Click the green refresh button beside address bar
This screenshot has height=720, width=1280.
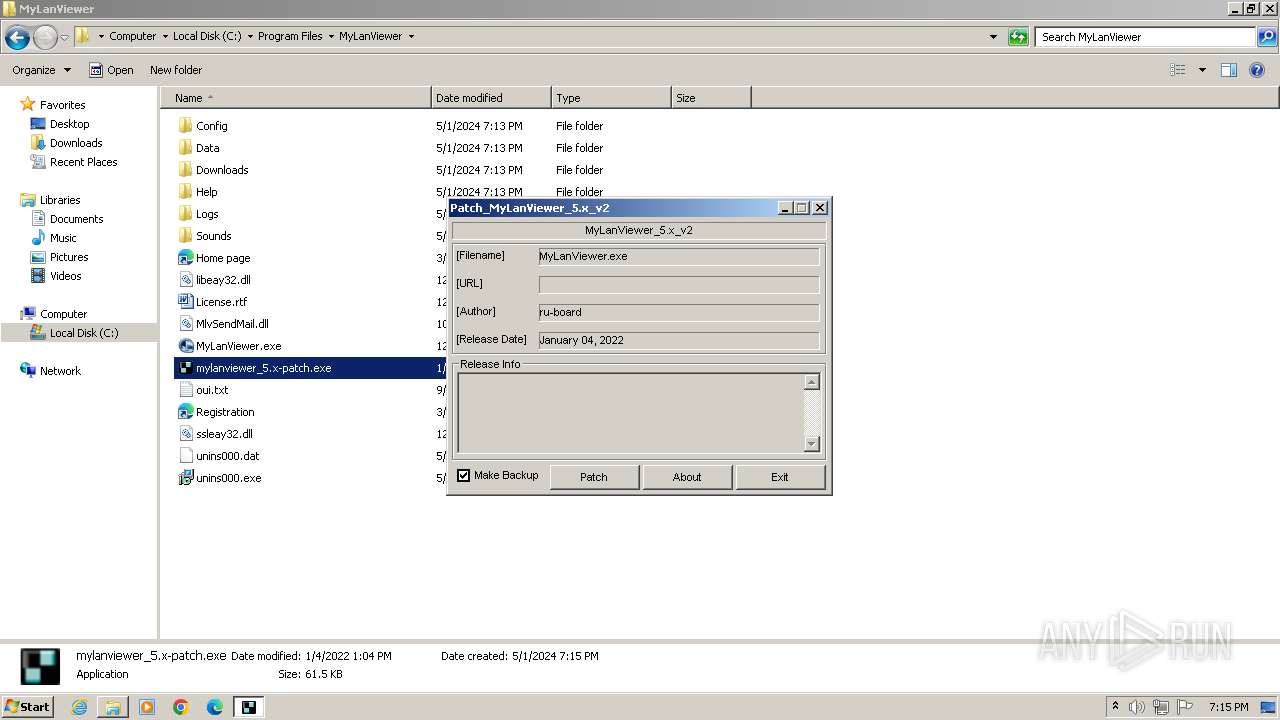tap(1018, 37)
